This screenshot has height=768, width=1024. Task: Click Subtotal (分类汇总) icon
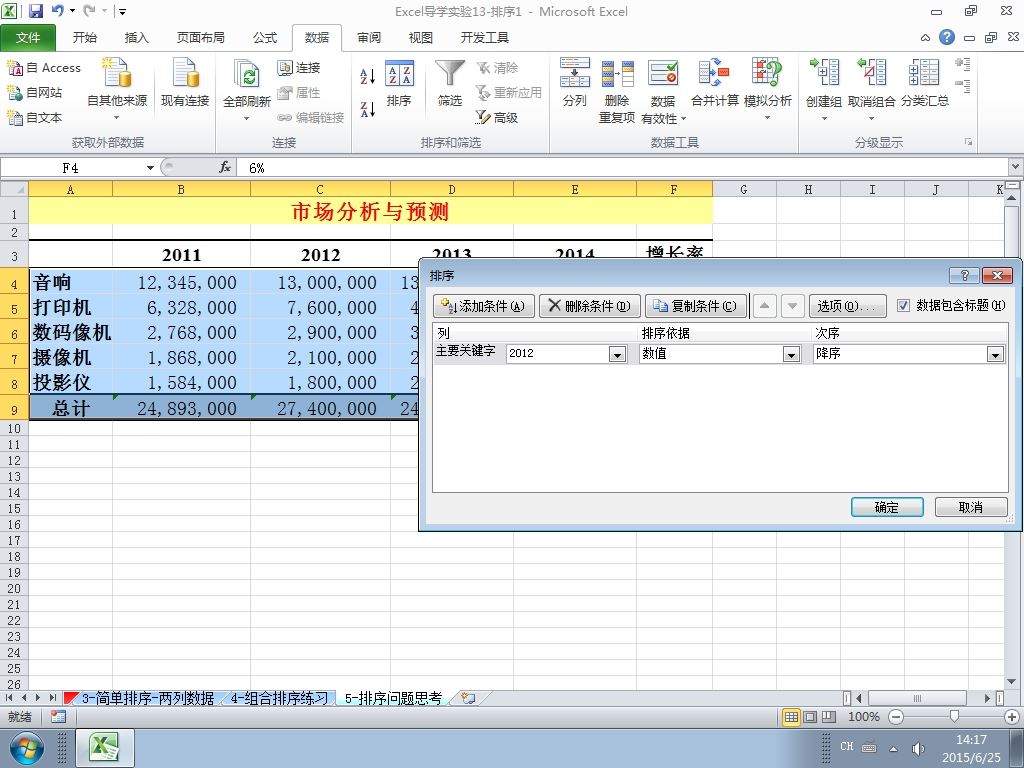coord(924,72)
